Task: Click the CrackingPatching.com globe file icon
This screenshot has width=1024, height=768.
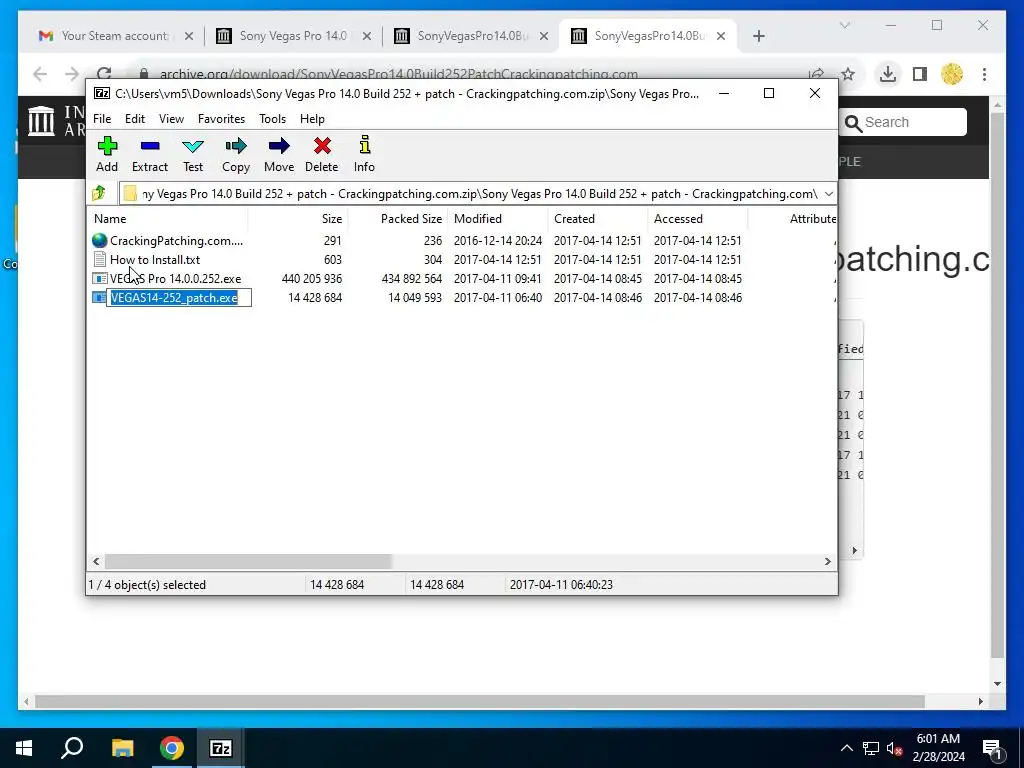Action: [x=99, y=240]
